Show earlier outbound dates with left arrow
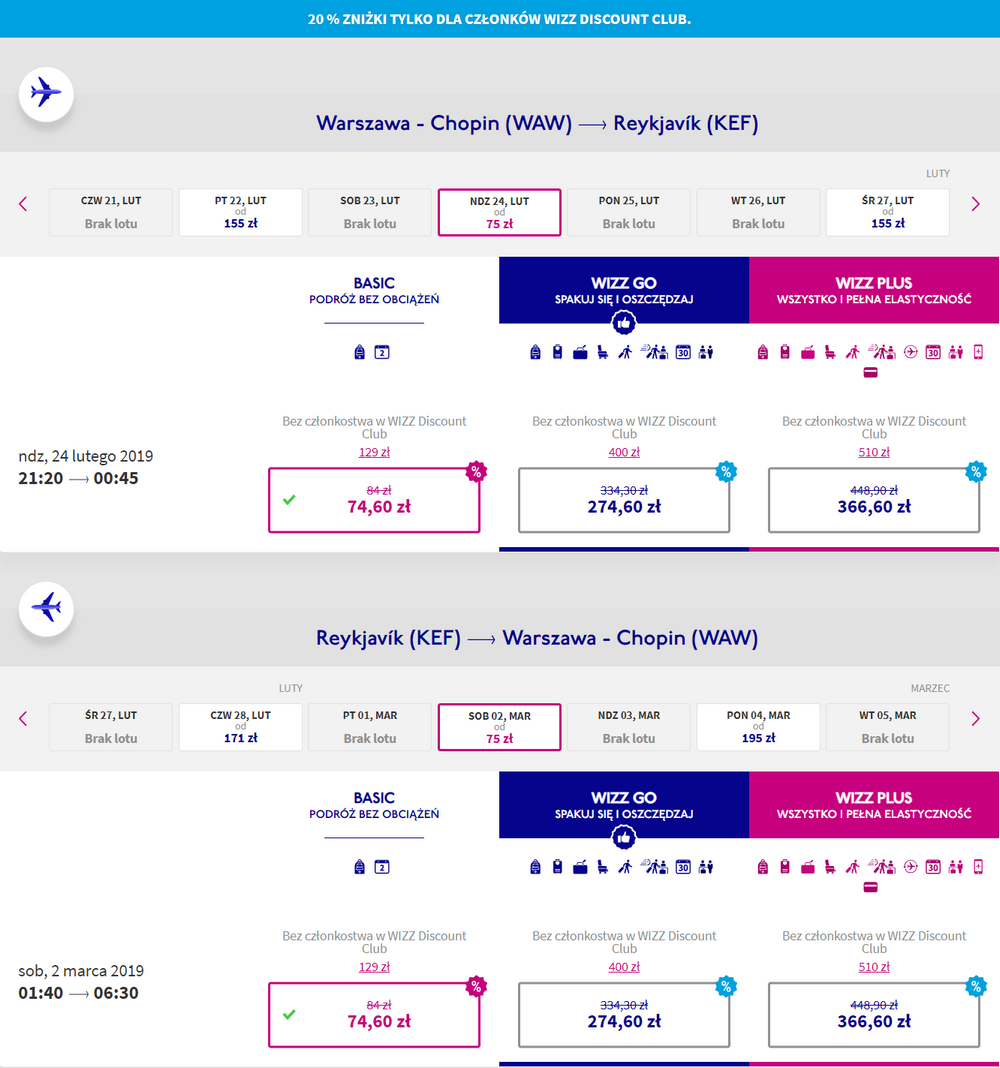The height and width of the screenshot is (1068, 1000). click(23, 204)
